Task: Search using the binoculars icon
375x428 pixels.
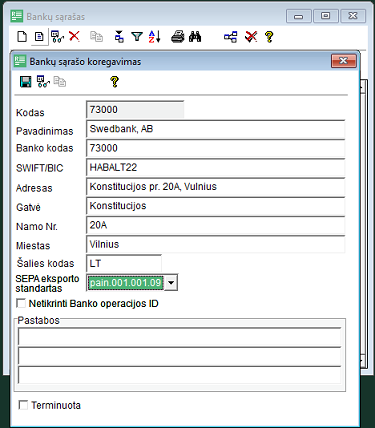Action: [195, 36]
